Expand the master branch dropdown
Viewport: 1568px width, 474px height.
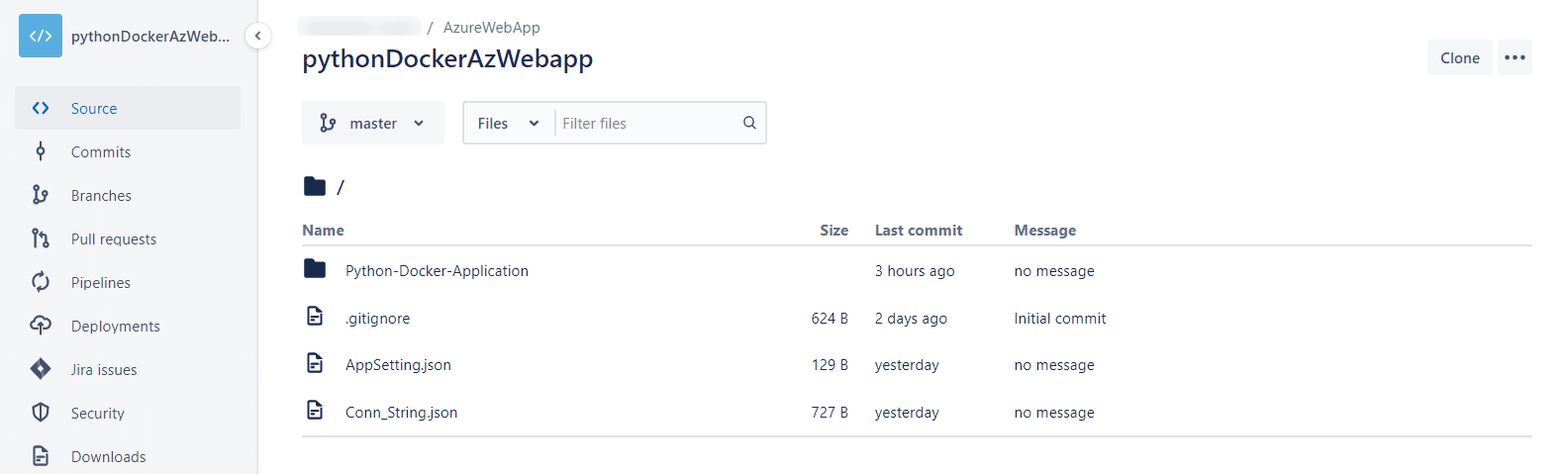(373, 123)
